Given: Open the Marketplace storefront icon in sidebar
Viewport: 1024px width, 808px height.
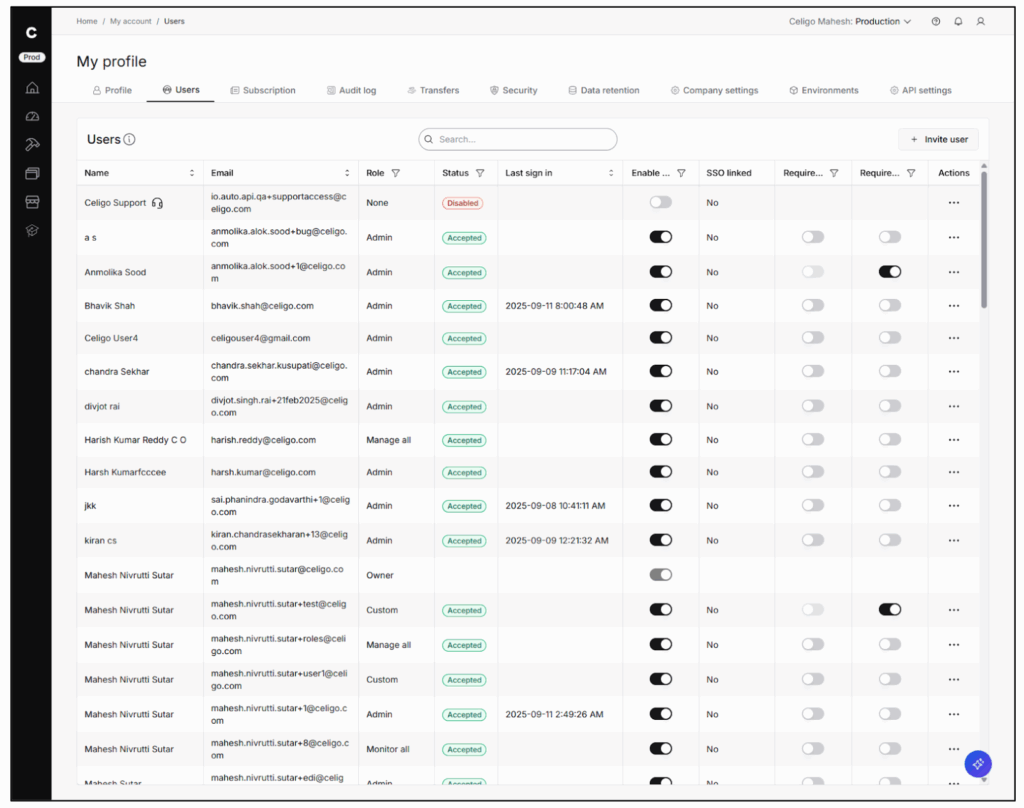Looking at the screenshot, I should coord(32,202).
